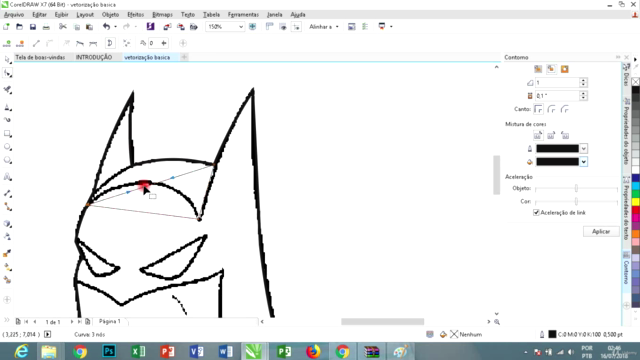
Task: Cut selection with the scissors icon
Action: (62, 27)
